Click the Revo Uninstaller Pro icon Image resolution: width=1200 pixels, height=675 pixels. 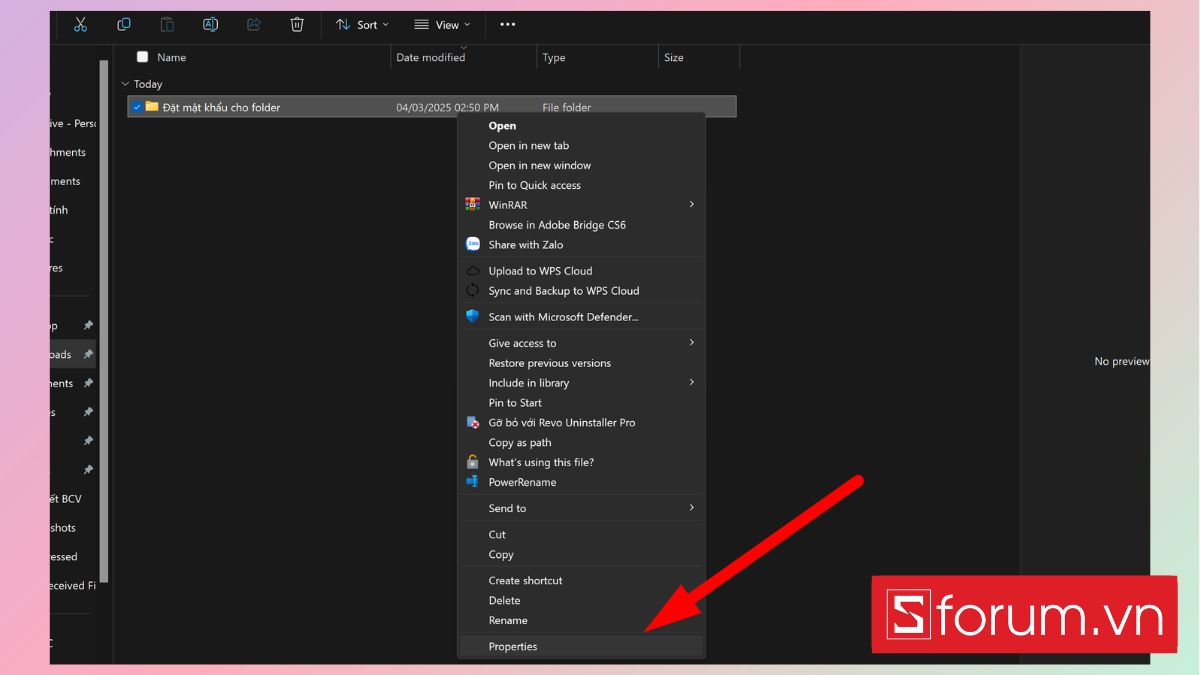point(473,422)
